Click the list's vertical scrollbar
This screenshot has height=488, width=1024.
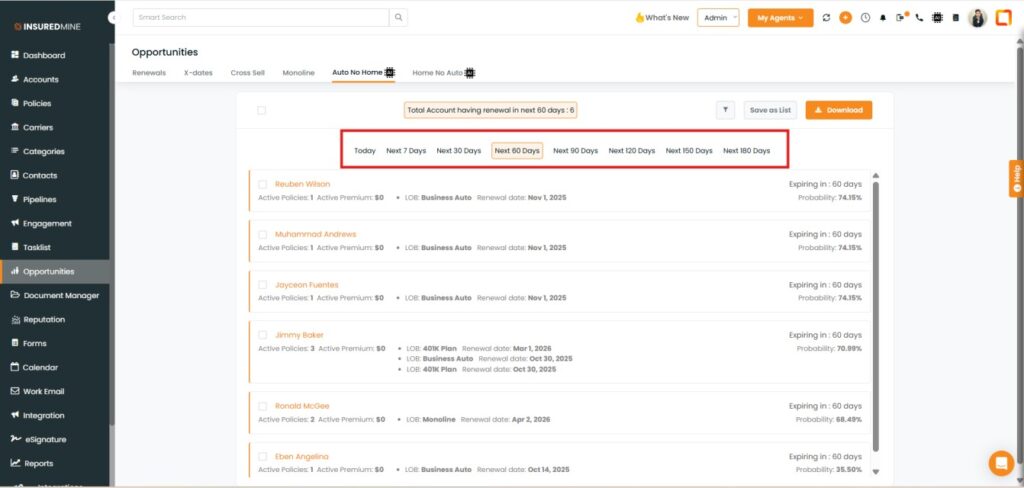[876, 310]
